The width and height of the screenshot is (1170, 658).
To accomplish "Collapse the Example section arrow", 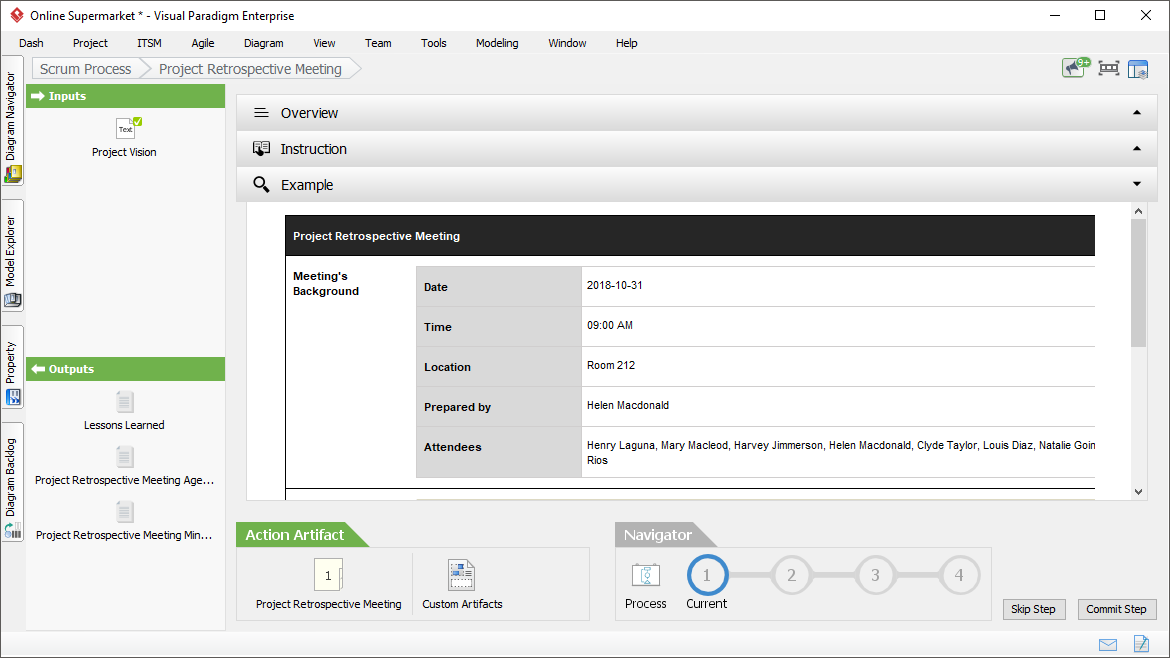I will (1137, 184).
